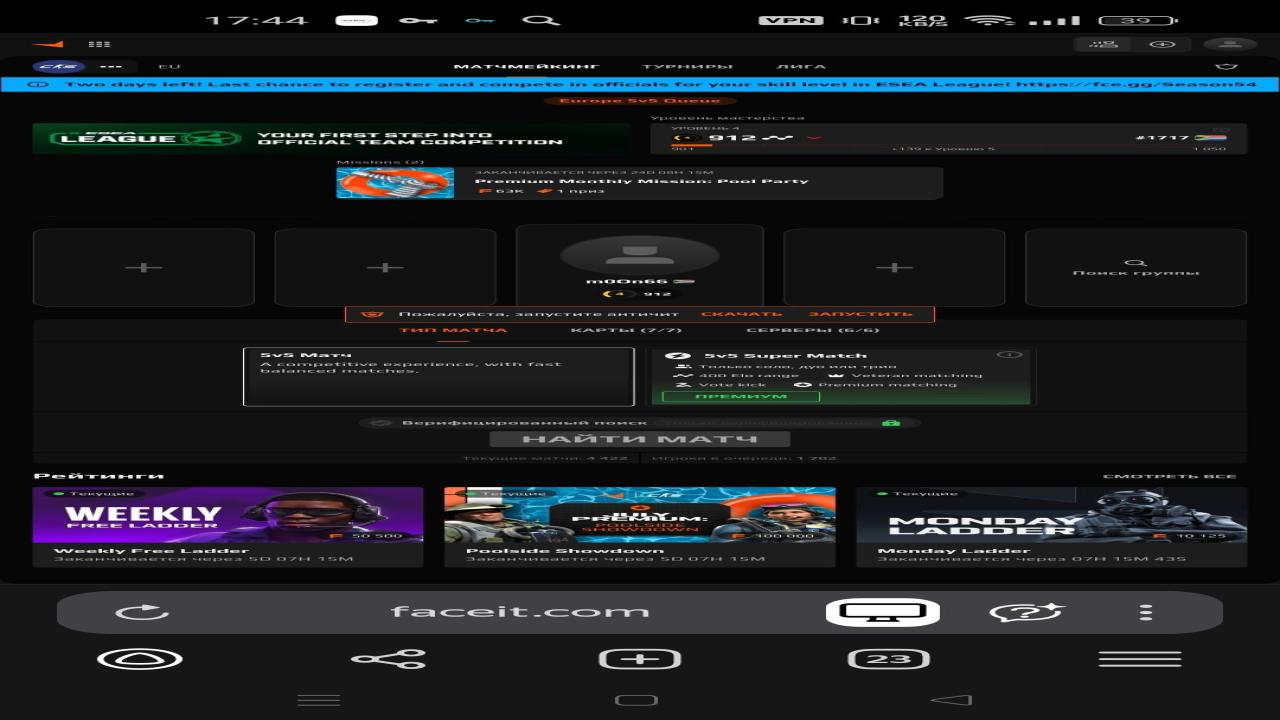The height and width of the screenshot is (720, 1280).
Task: Select the Europe 5v5 Queue pill
Action: coord(640,101)
